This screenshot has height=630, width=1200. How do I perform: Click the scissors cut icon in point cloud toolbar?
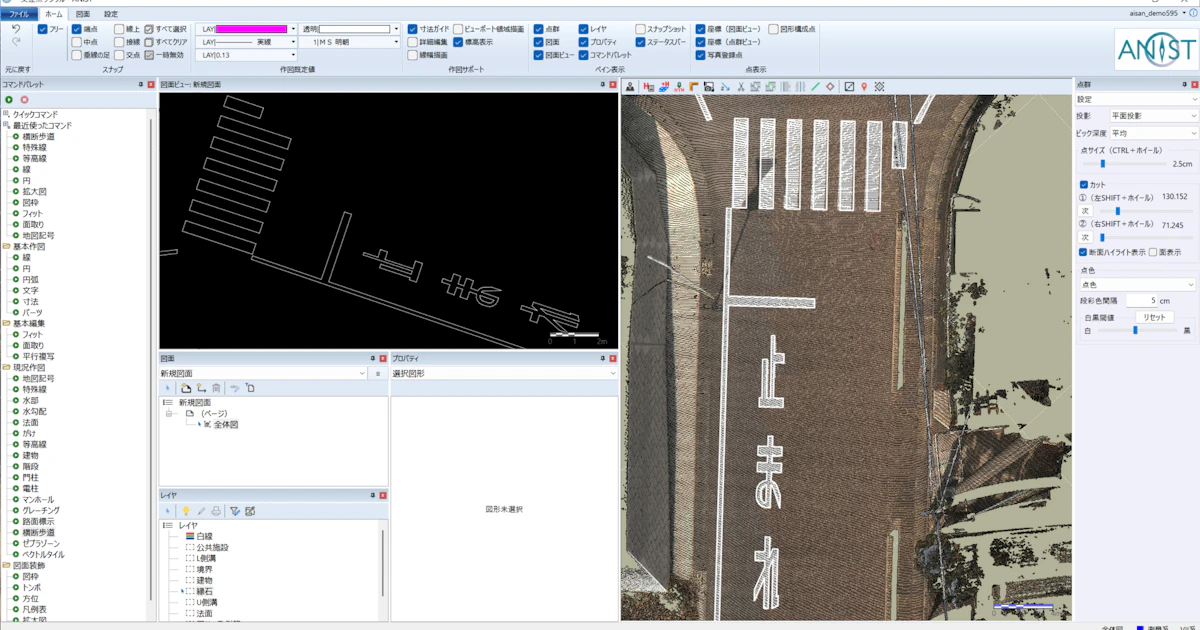[741, 87]
